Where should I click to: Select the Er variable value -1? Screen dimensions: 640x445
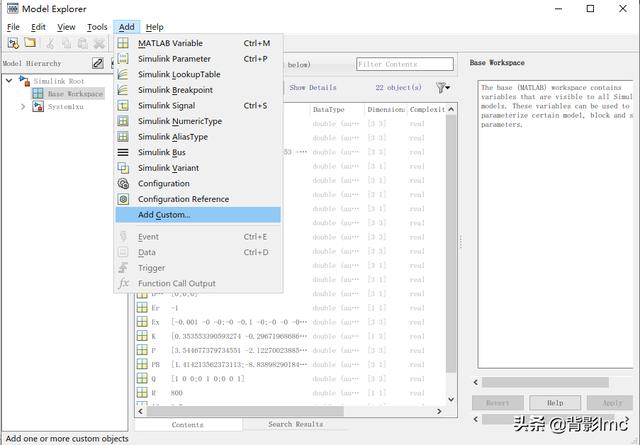[x=175, y=308]
